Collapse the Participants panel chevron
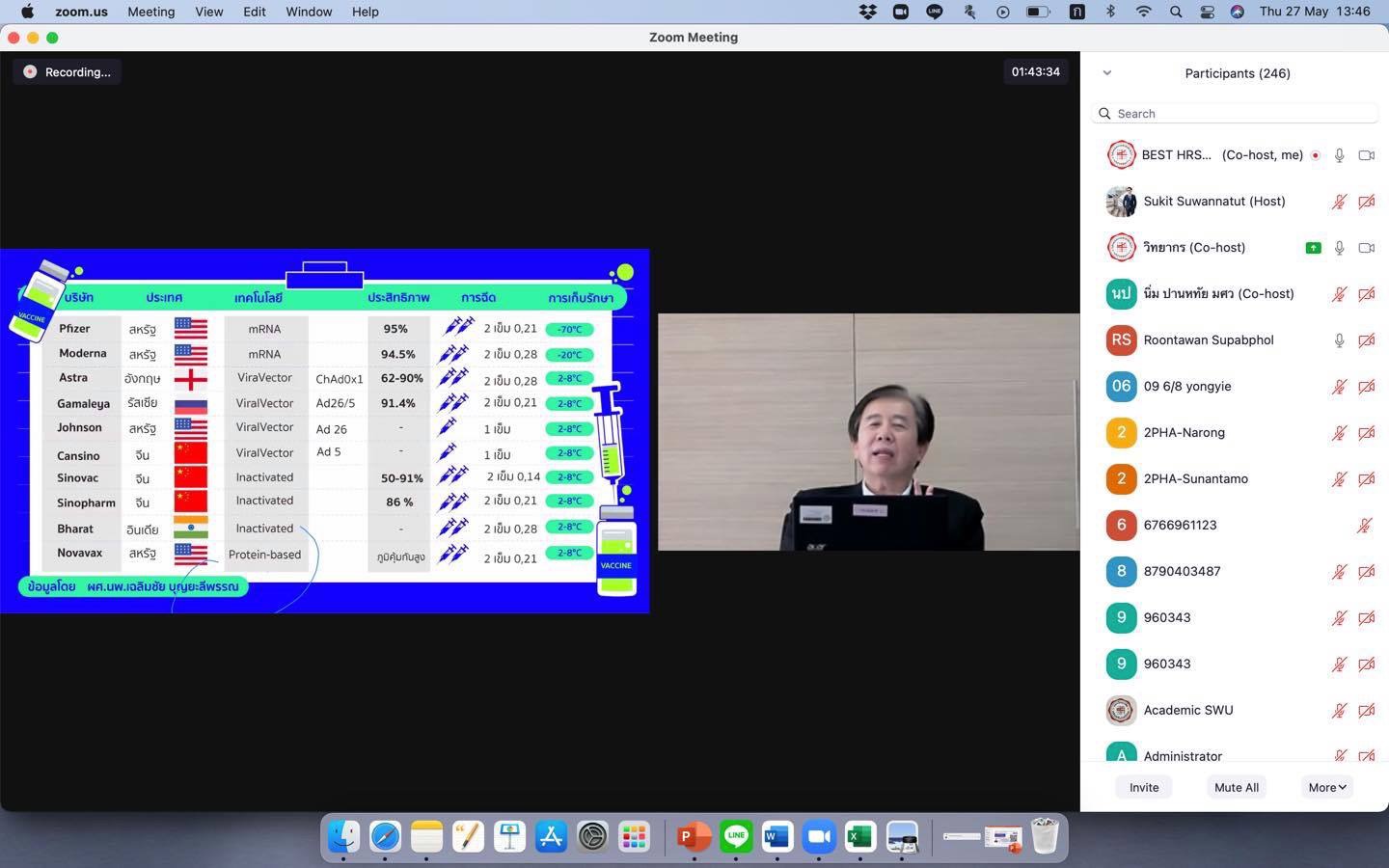Screen dimensions: 1389x868 click(x=1107, y=73)
